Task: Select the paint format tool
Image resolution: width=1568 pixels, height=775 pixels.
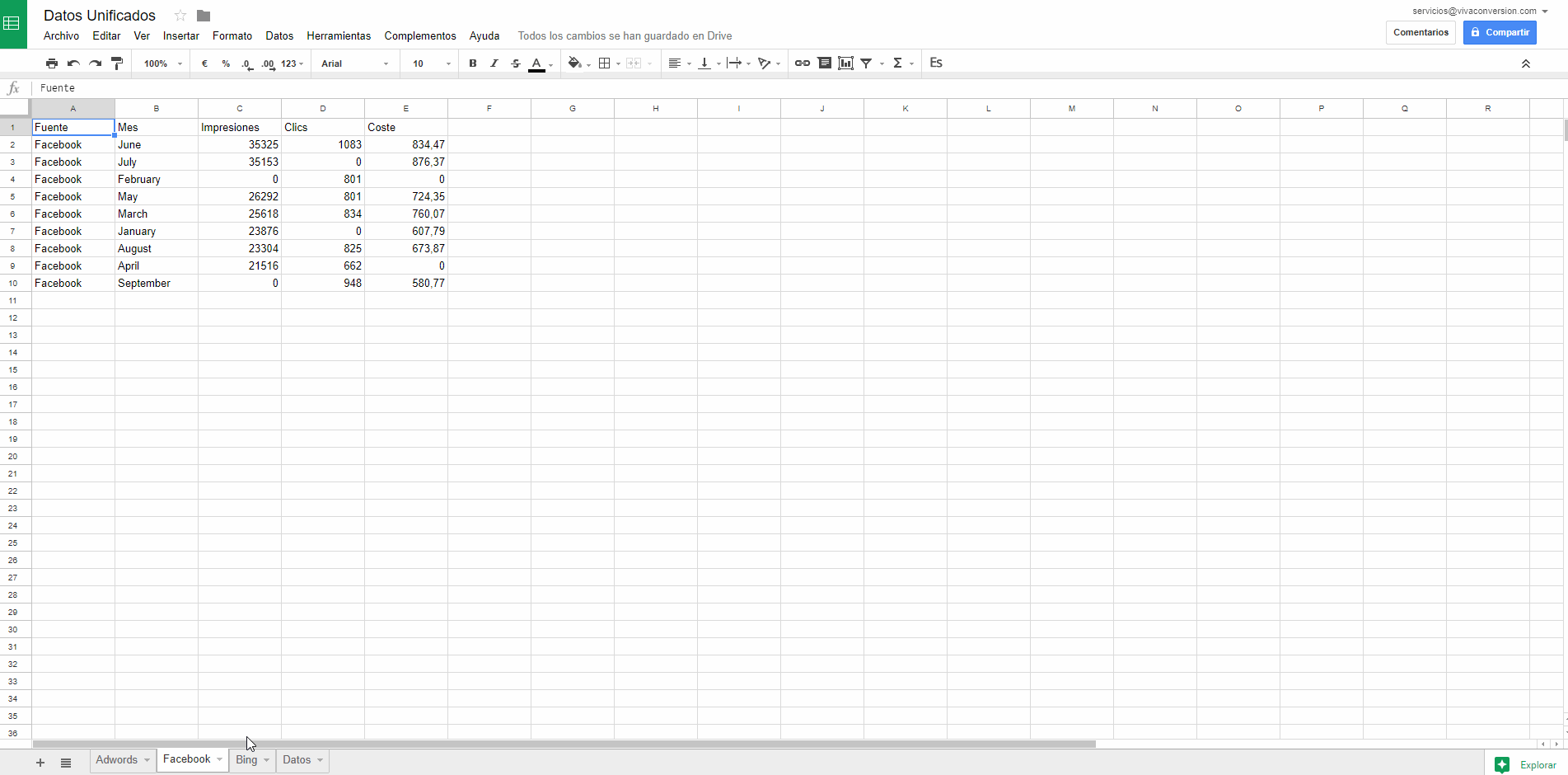Action: (117, 63)
